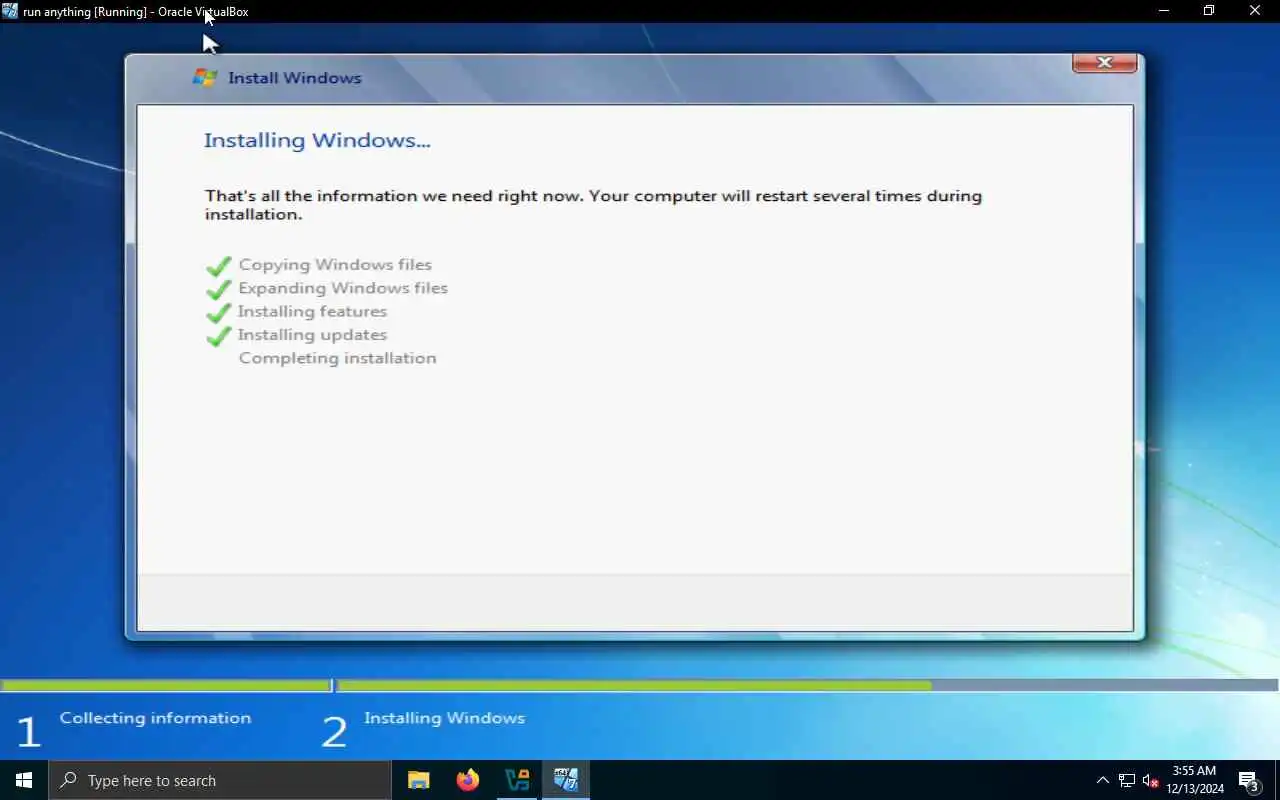Click the muted volume tray icon
The height and width of the screenshot is (800, 1280).
coord(1150,780)
